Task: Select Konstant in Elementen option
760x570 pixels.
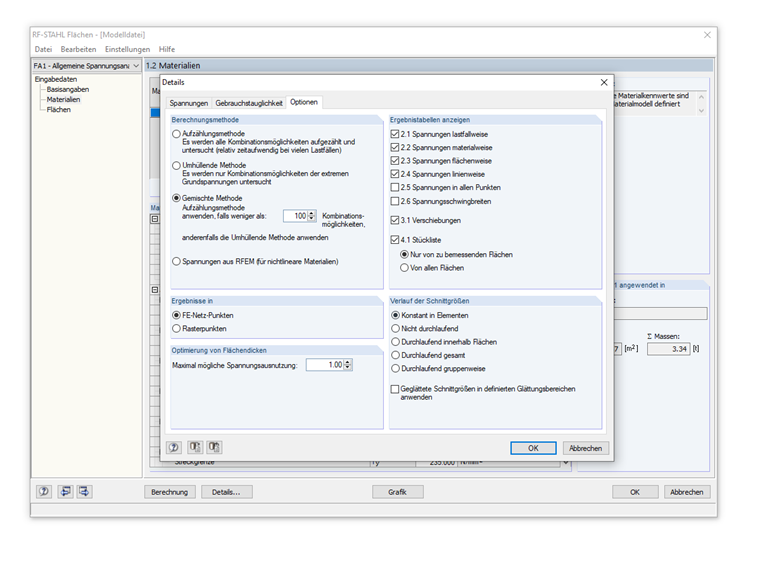Action: (x=396, y=315)
